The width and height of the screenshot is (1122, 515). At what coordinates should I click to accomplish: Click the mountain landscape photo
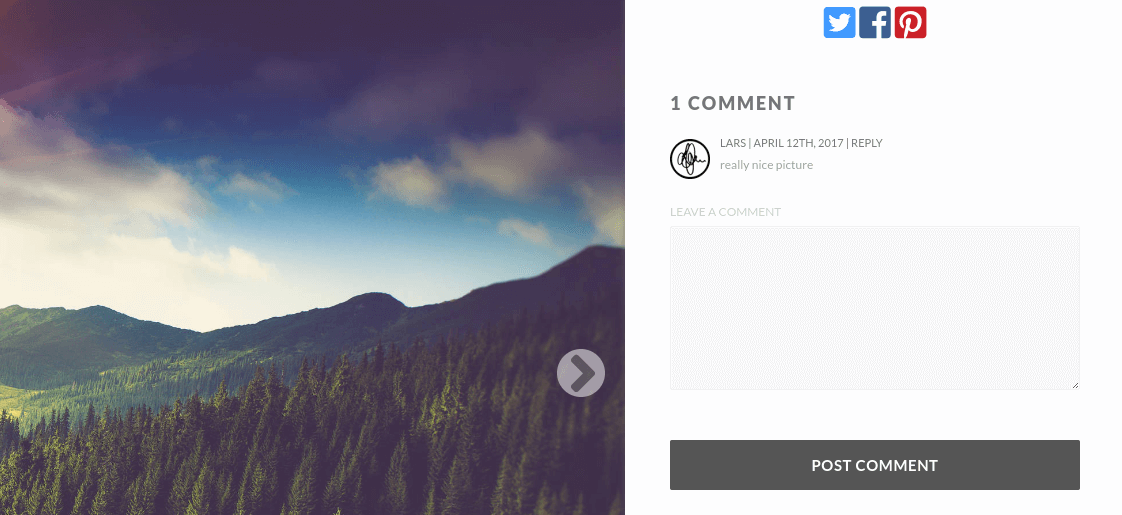point(312,258)
